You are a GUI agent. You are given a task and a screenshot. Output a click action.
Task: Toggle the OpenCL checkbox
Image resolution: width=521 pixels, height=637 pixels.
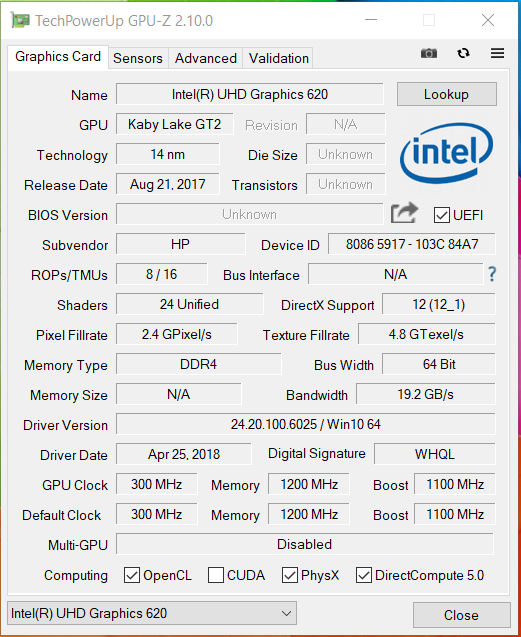pos(132,575)
